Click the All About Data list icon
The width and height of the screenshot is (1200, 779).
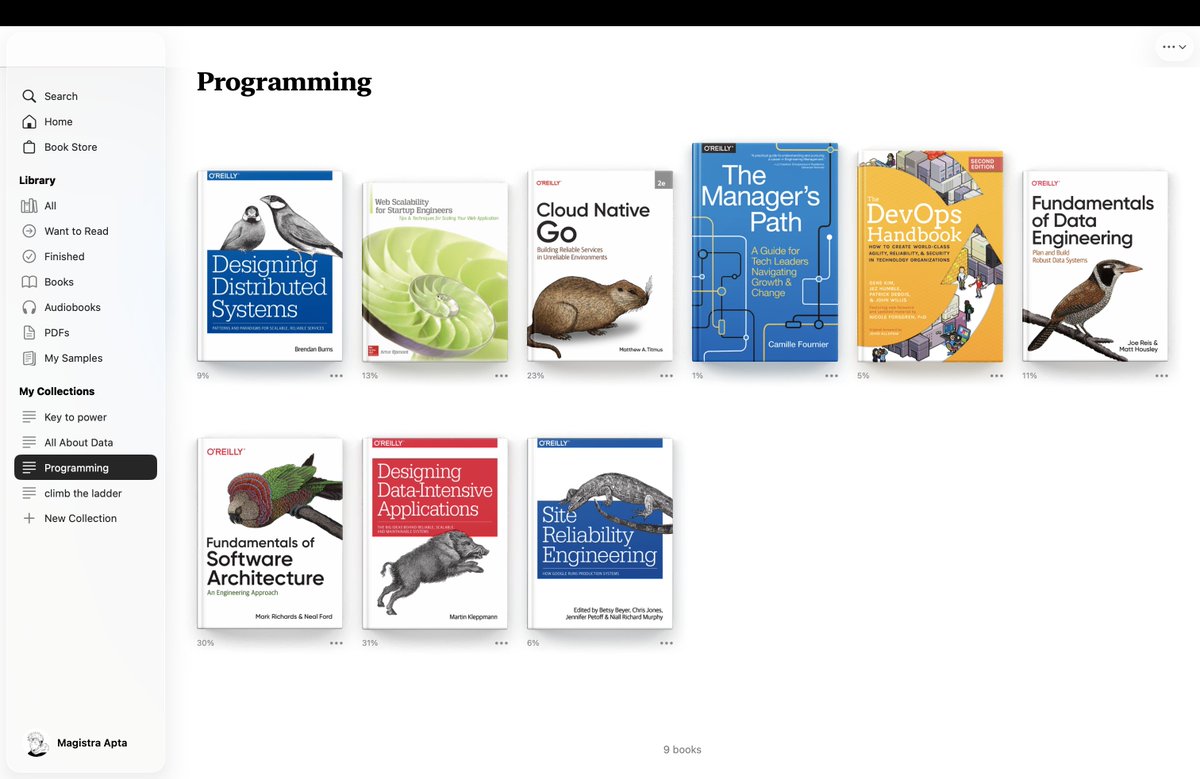click(29, 442)
